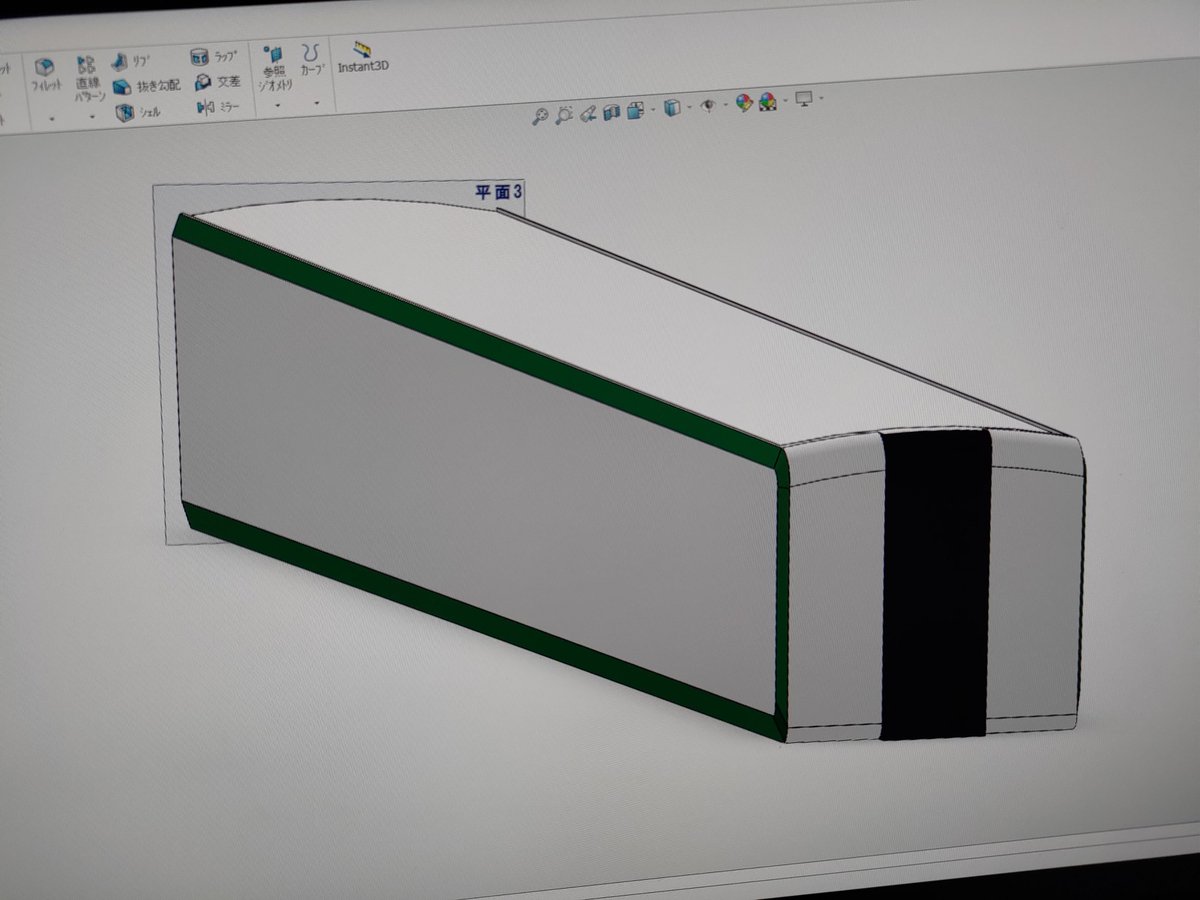This screenshot has height=900, width=1200.
Task: Choose Display Style cube icon
Action: [672, 107]
